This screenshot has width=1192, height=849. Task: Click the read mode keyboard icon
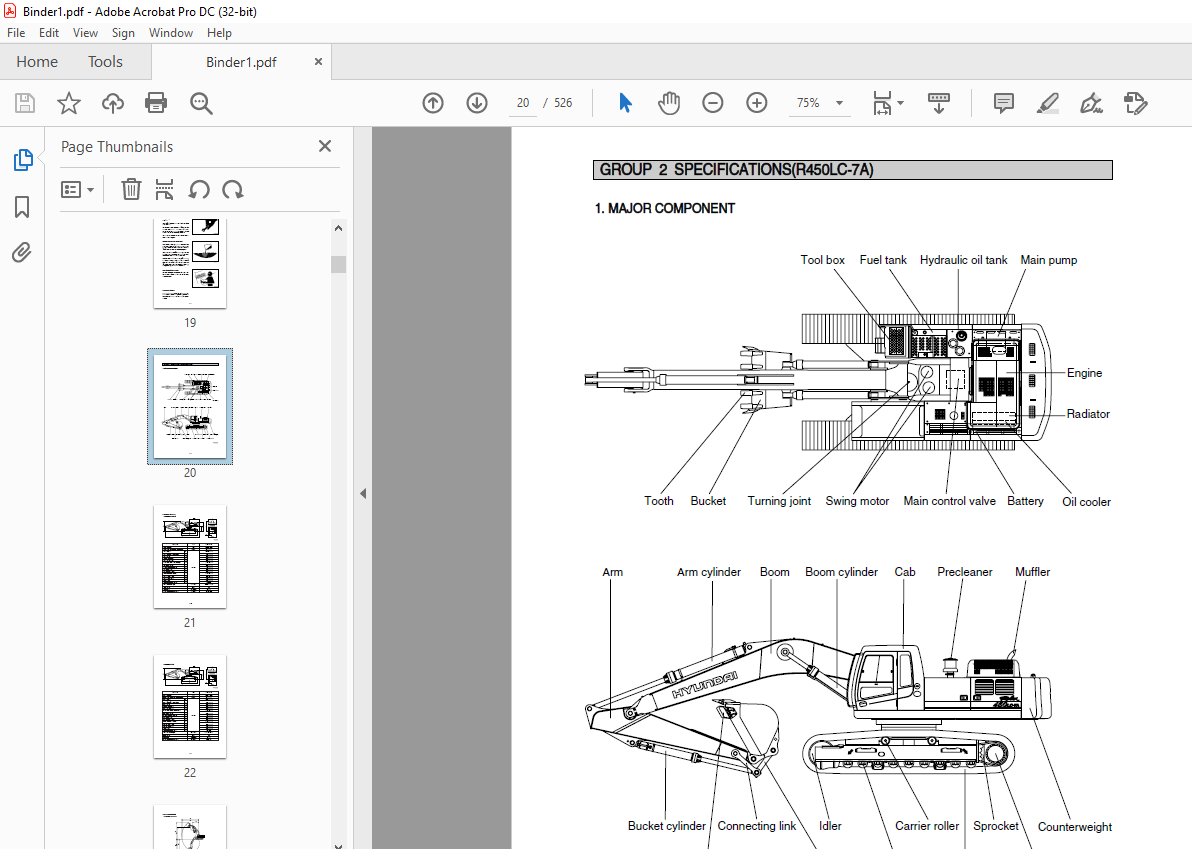pos(939,103)
